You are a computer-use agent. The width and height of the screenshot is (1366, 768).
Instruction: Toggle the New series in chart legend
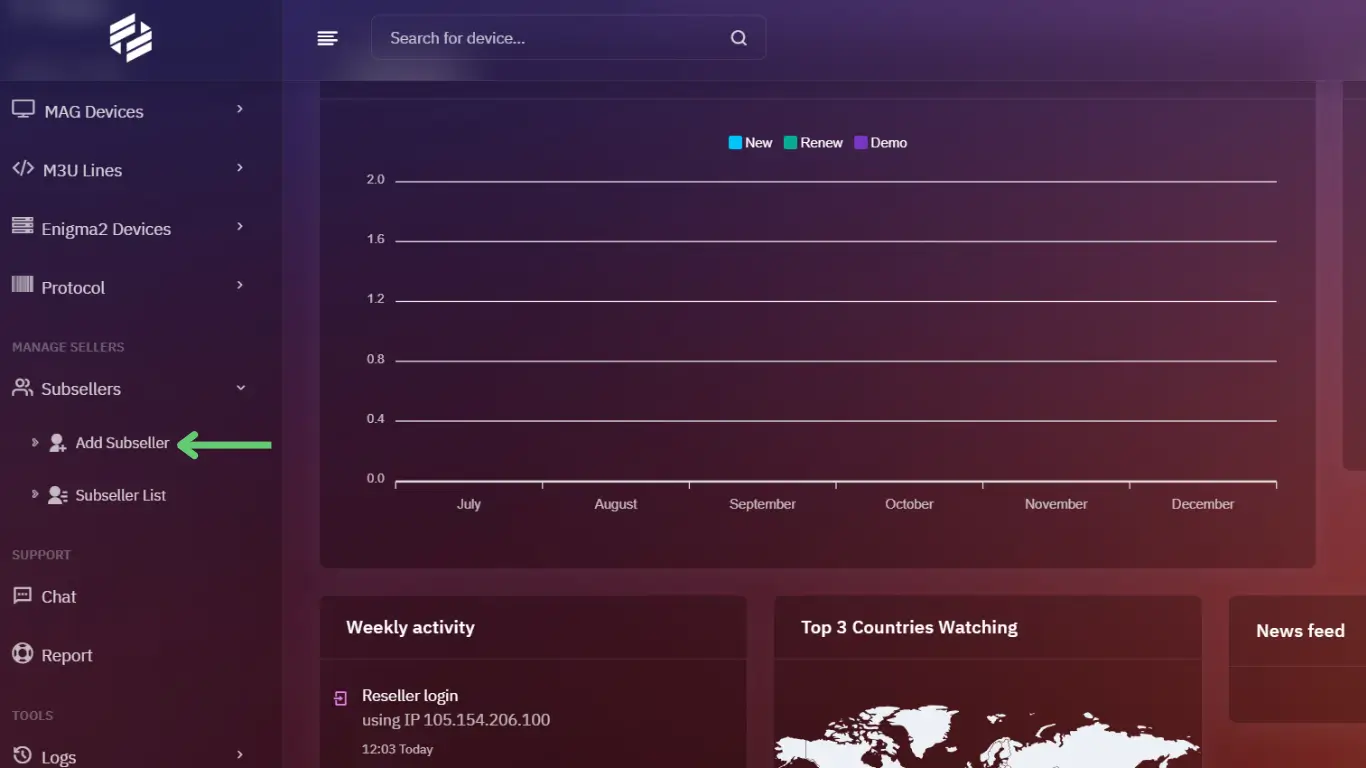pyautogui.click(x=751, y=143)
